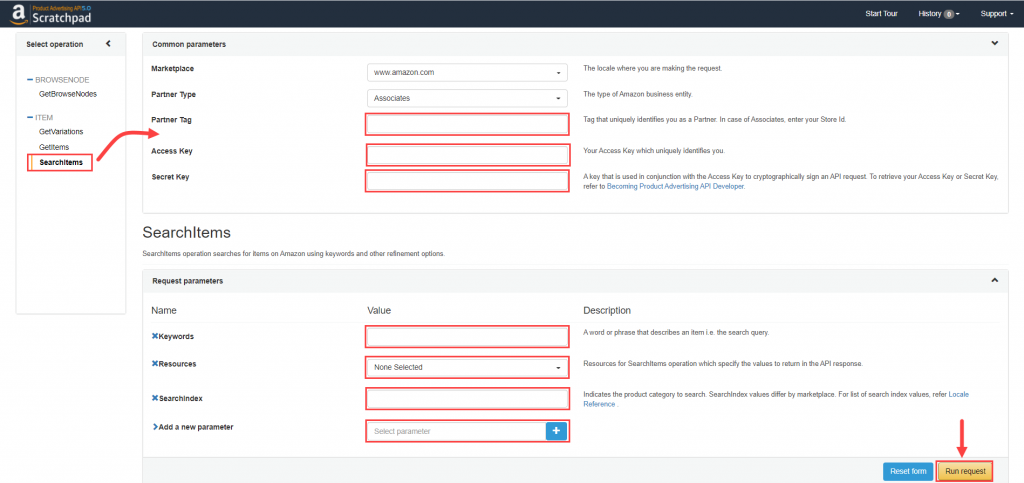Screen dimensions: 1024x483
Task: Click the Marketplace label
Action: [x=172, y=68]
